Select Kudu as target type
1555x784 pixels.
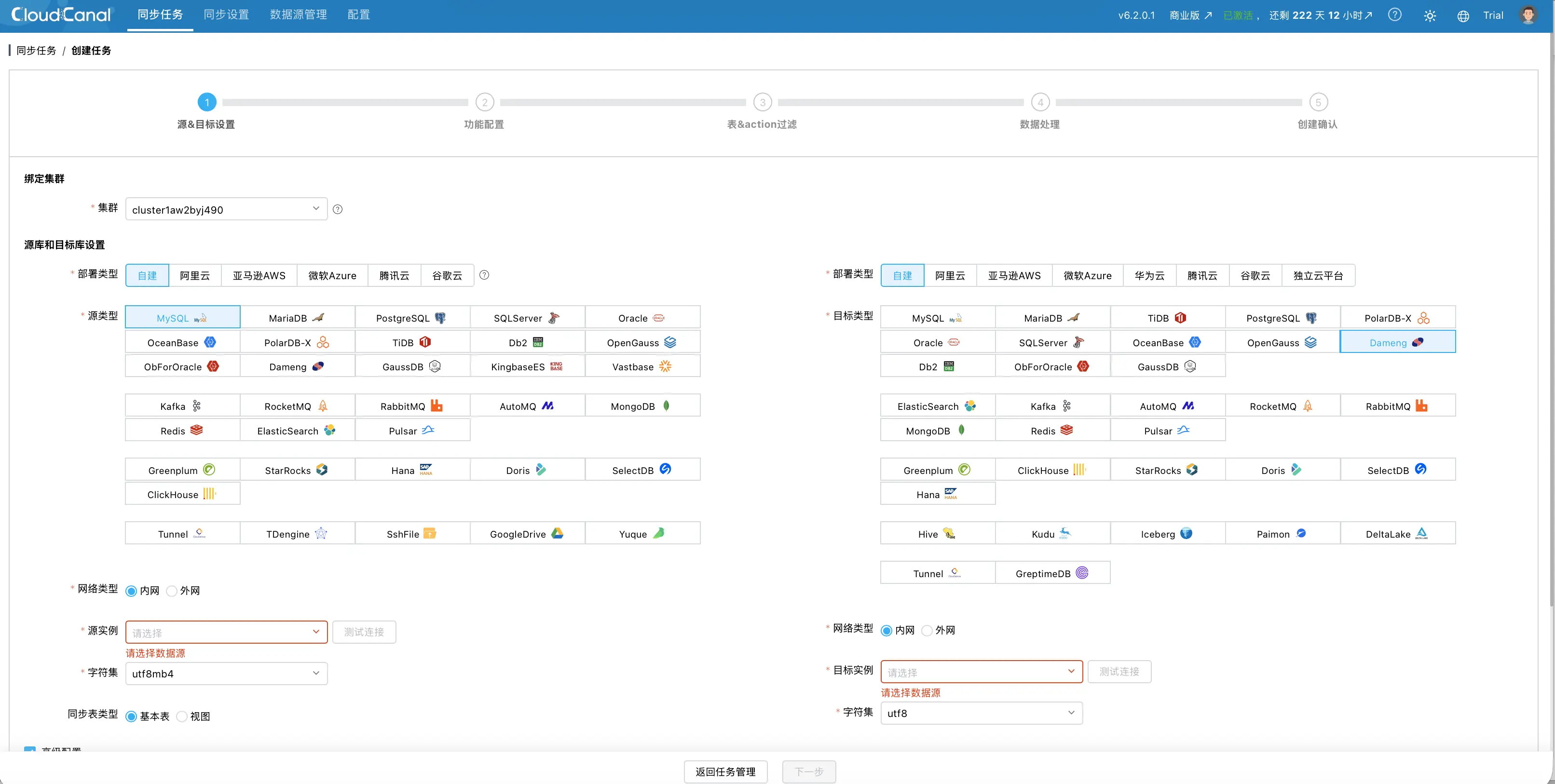pyautogui.click(x=1053, y=534)
